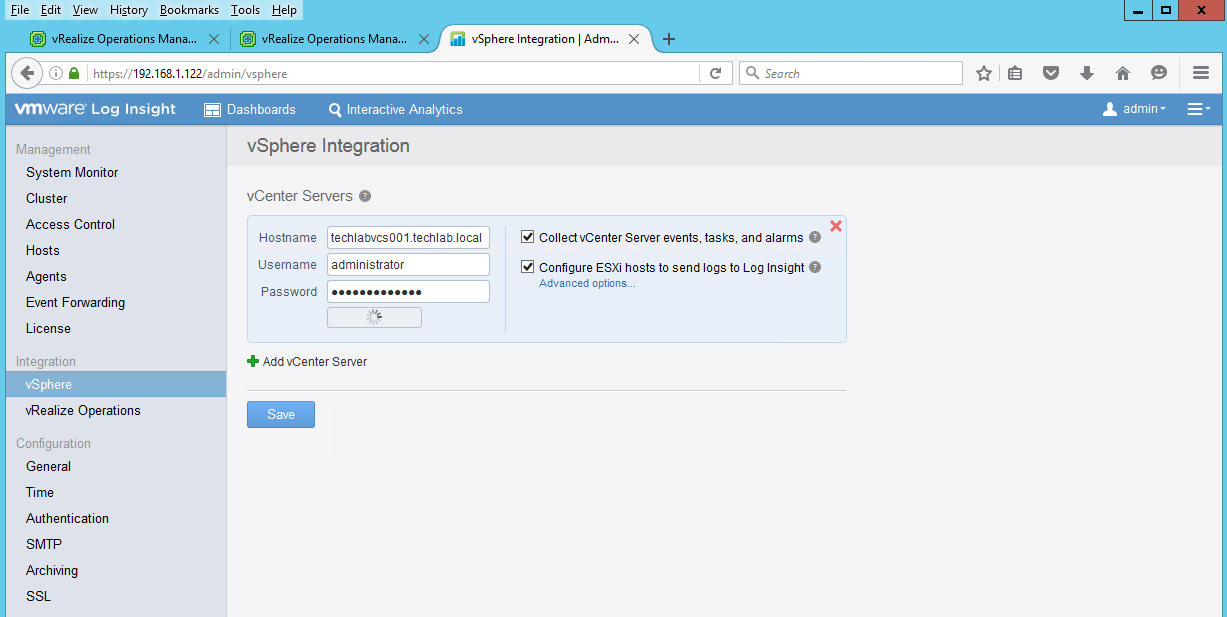Image resolution: width=1227 pixels, height=617 pixels.
Task: Select vSphere under Integration
Action: tap(116, 384)
